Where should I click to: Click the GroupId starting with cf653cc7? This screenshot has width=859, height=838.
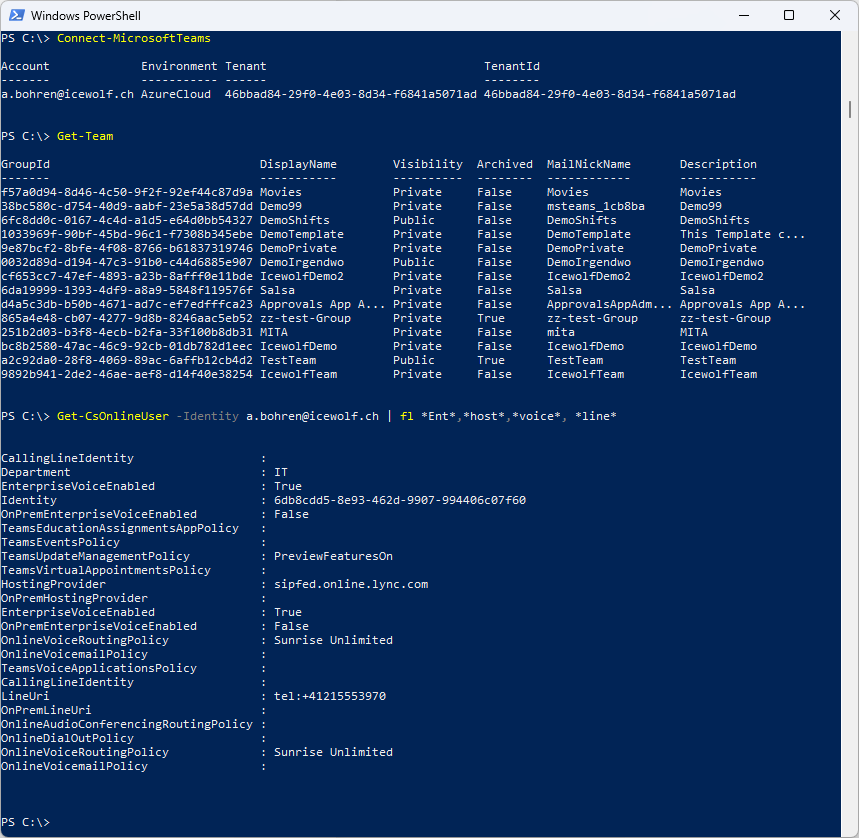point(127,277)
